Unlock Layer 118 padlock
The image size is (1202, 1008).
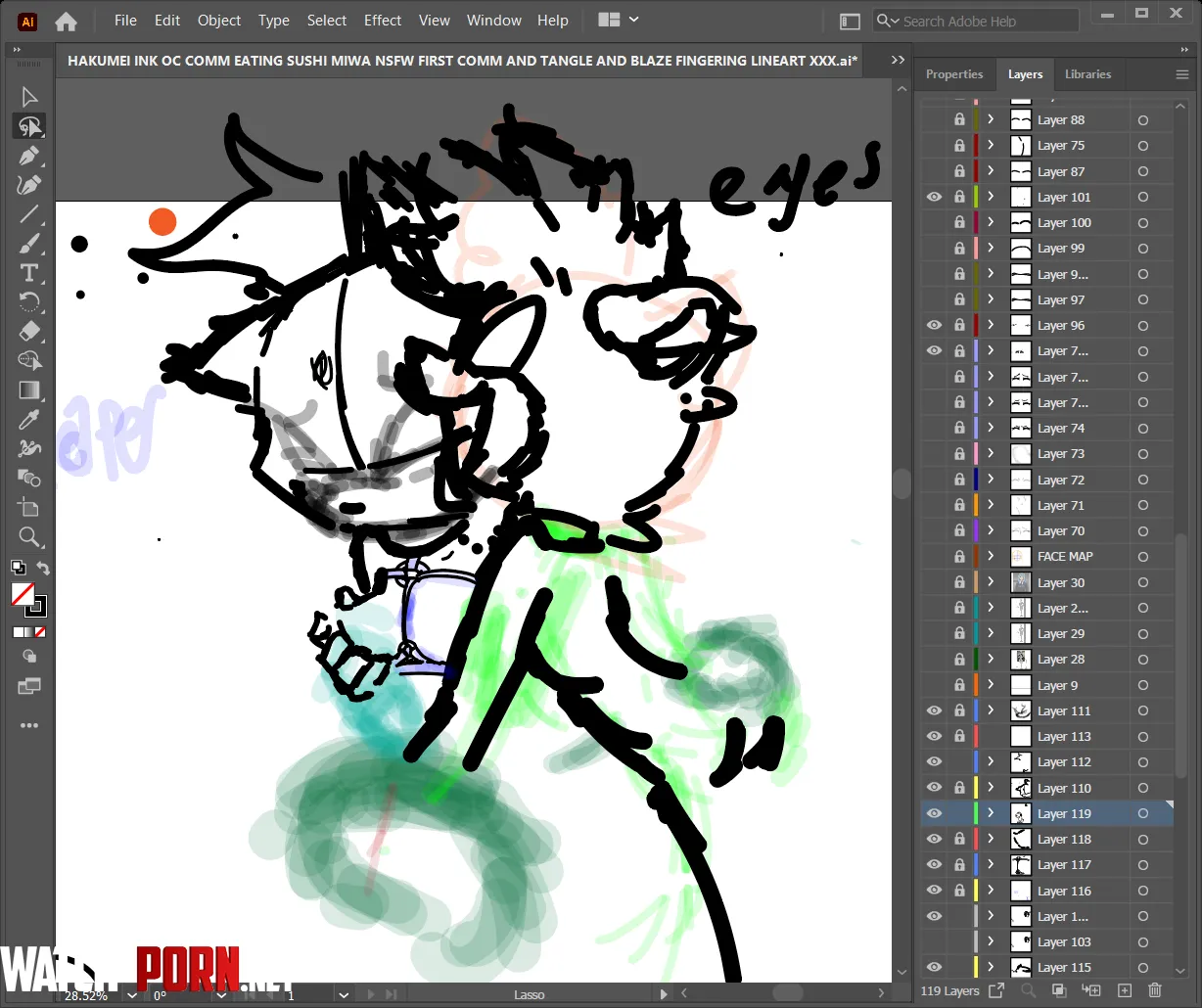pos(959,839)
